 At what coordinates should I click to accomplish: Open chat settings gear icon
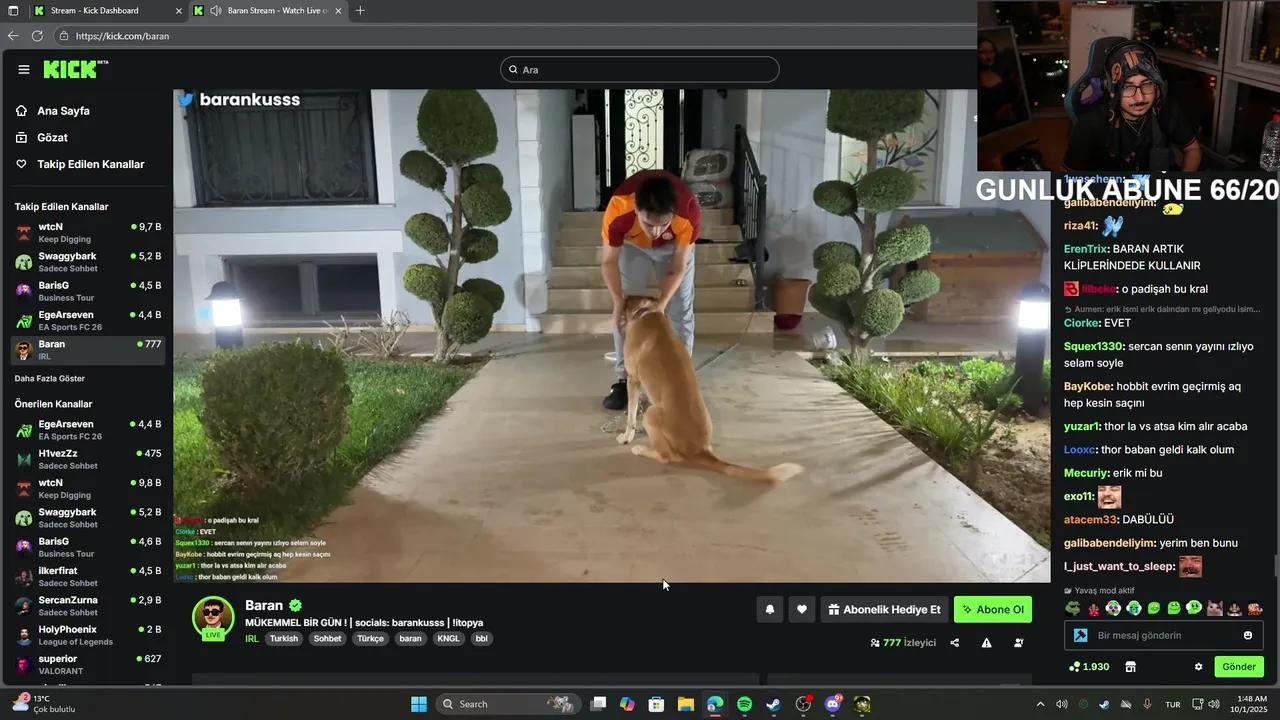pos(1198,667)
